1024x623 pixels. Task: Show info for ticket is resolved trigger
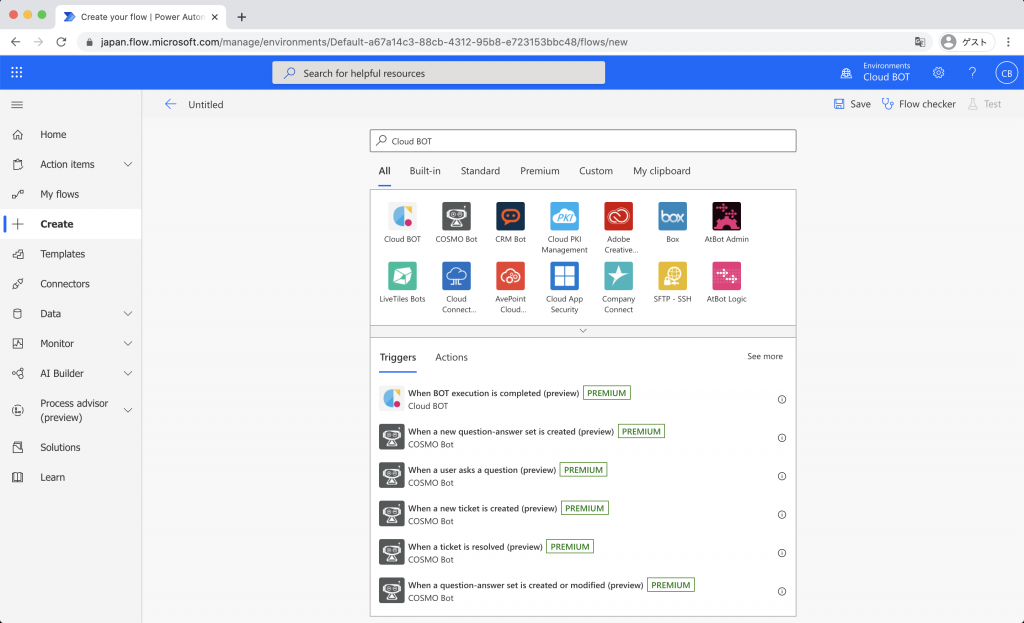[x=782, y=553]
